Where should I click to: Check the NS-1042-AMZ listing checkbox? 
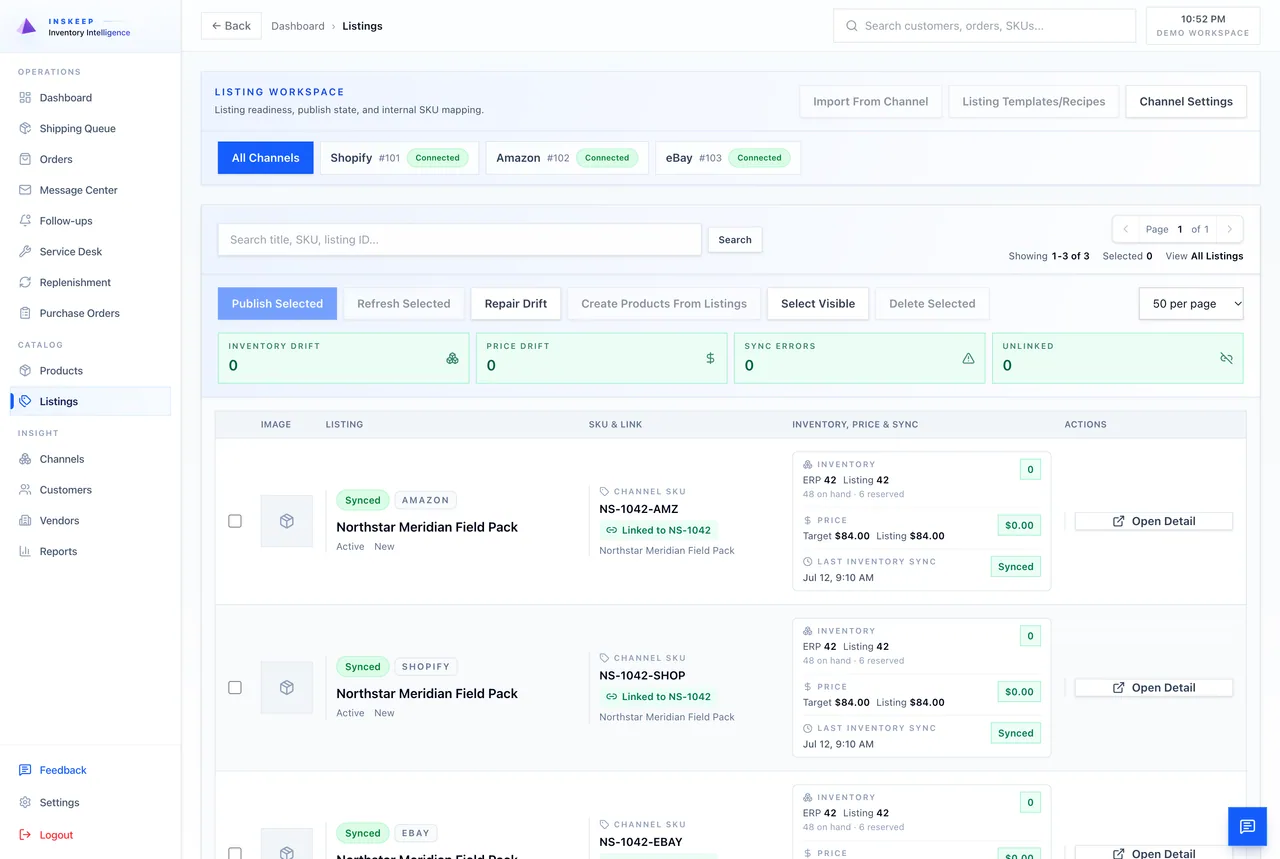click(235, 521)
